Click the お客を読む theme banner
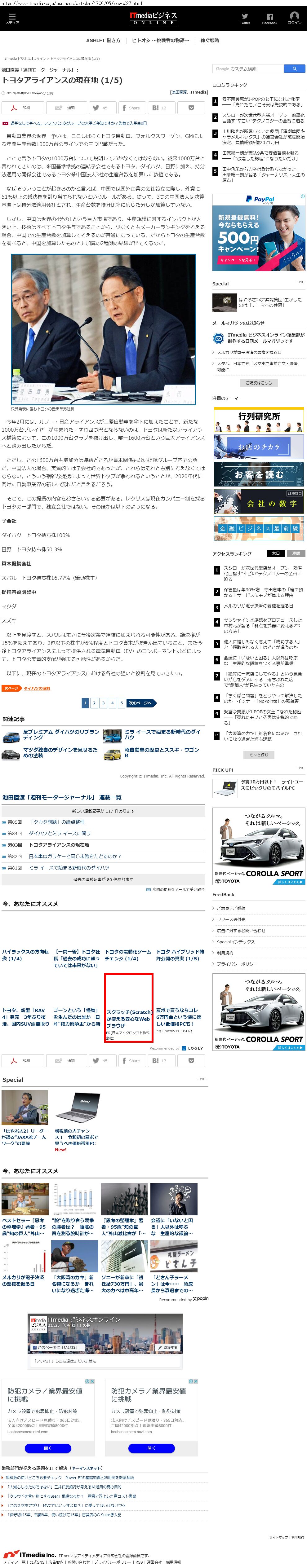The width and height of the screenshot is (307, 1568). click(x=259, y=474)
